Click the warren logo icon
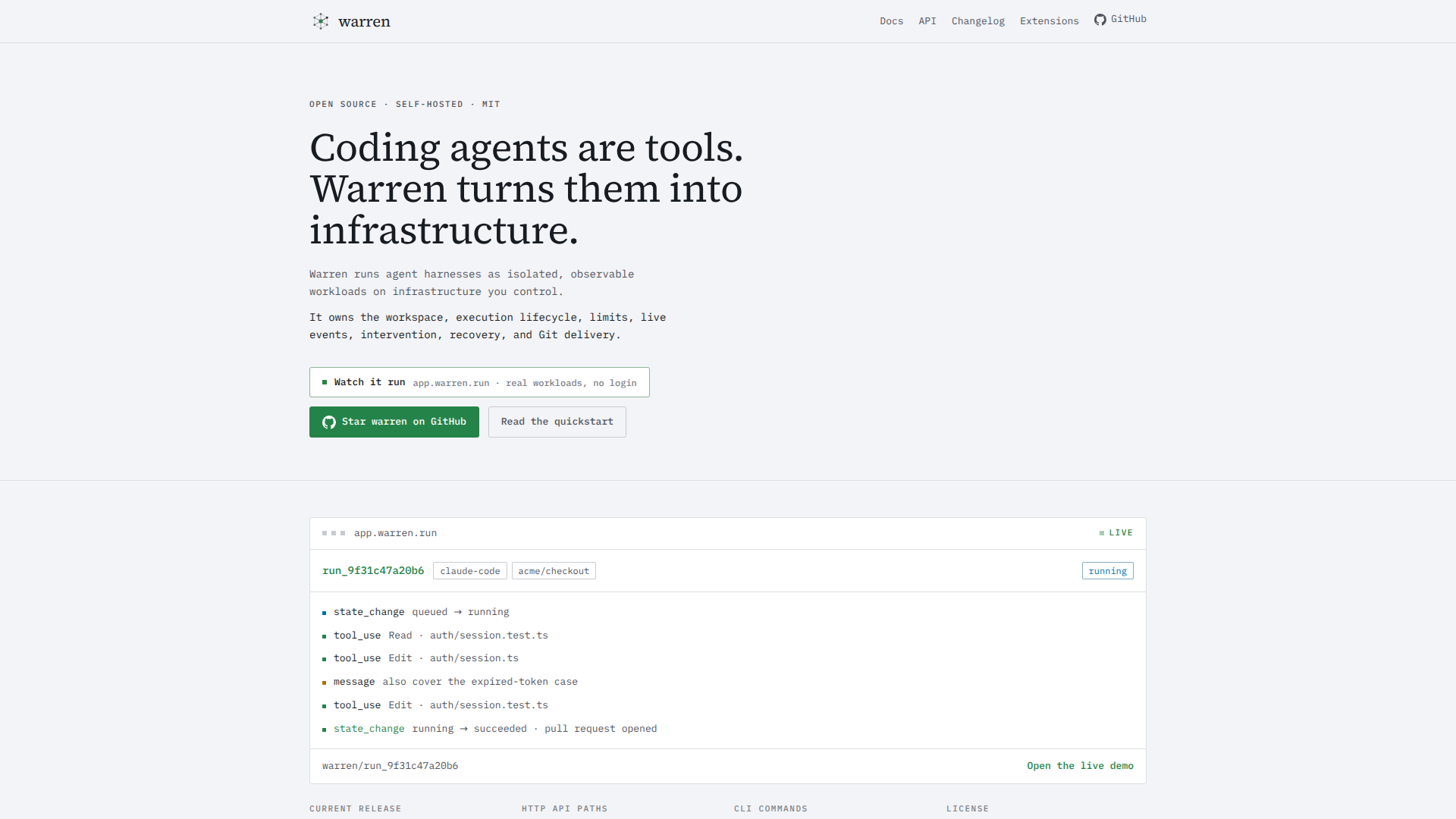This screenshot has width=1456, height=819. 321,21
